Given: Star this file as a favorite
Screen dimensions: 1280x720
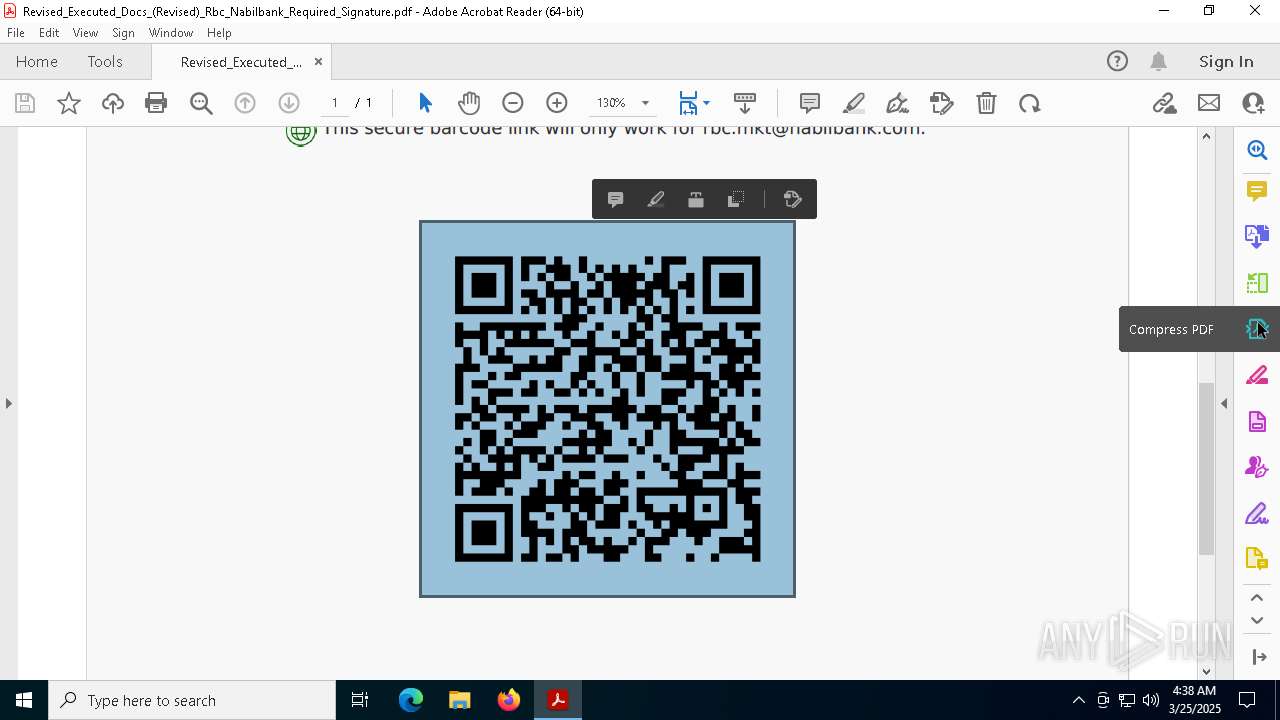Looking at the screenshot, I should coord(69,103).
